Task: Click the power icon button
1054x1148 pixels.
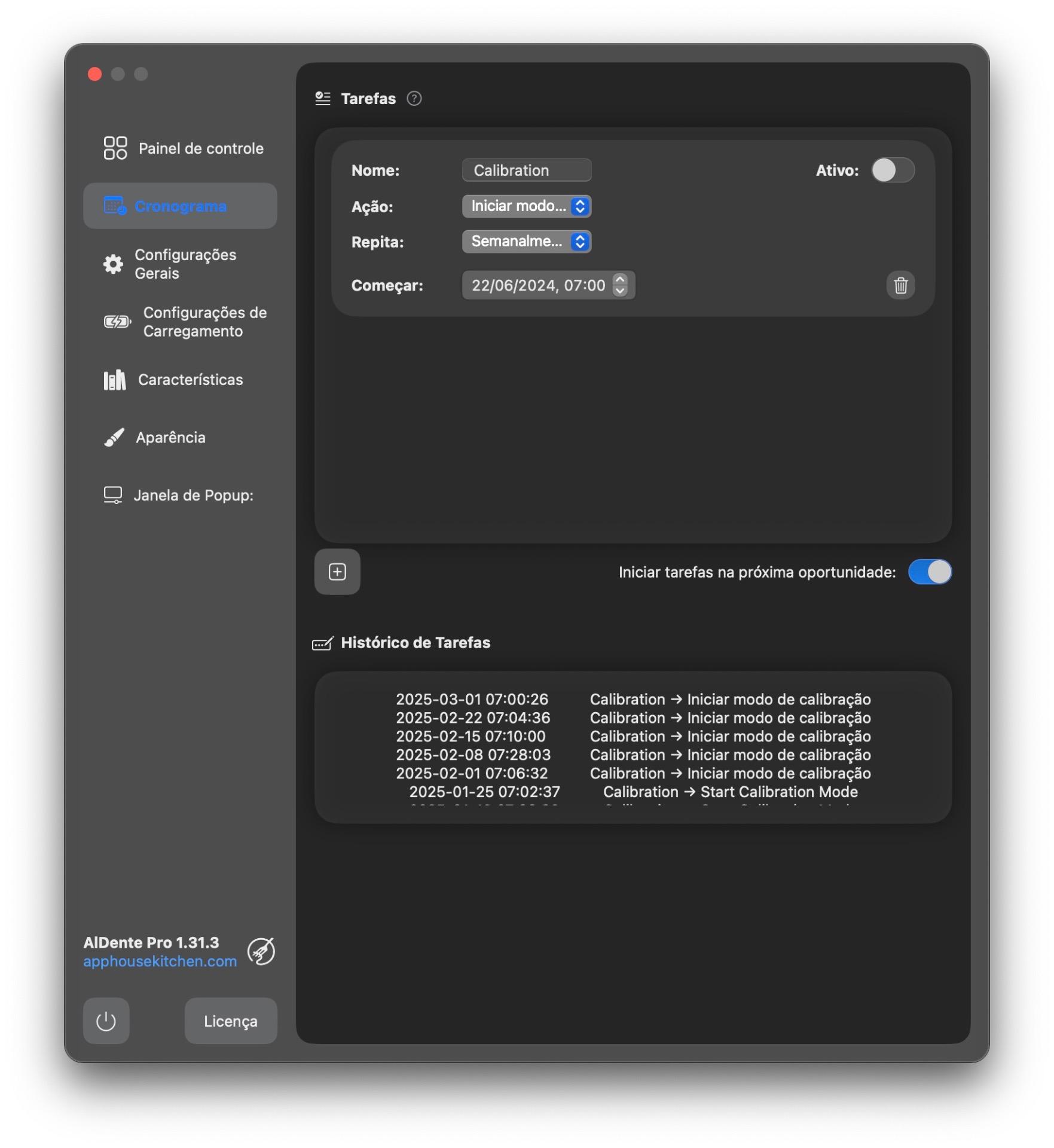Action: click(106, 1021)
